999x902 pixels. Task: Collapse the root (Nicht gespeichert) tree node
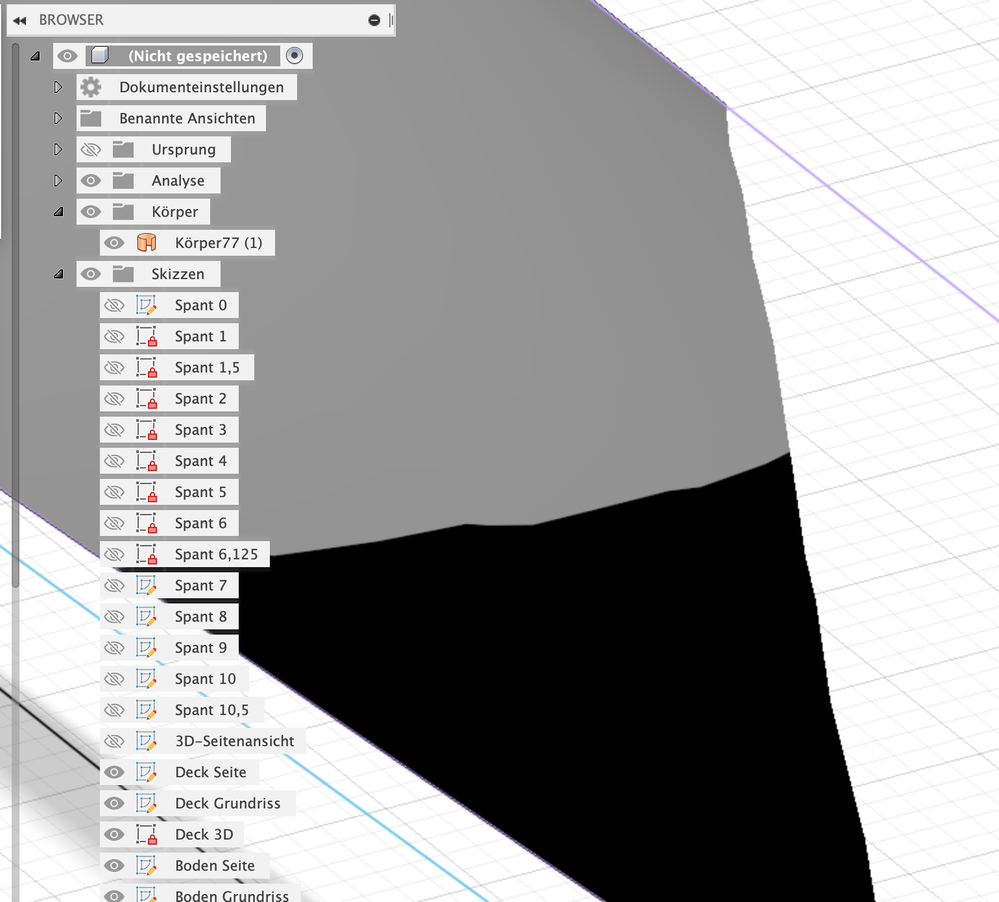[x=35, y=56]
